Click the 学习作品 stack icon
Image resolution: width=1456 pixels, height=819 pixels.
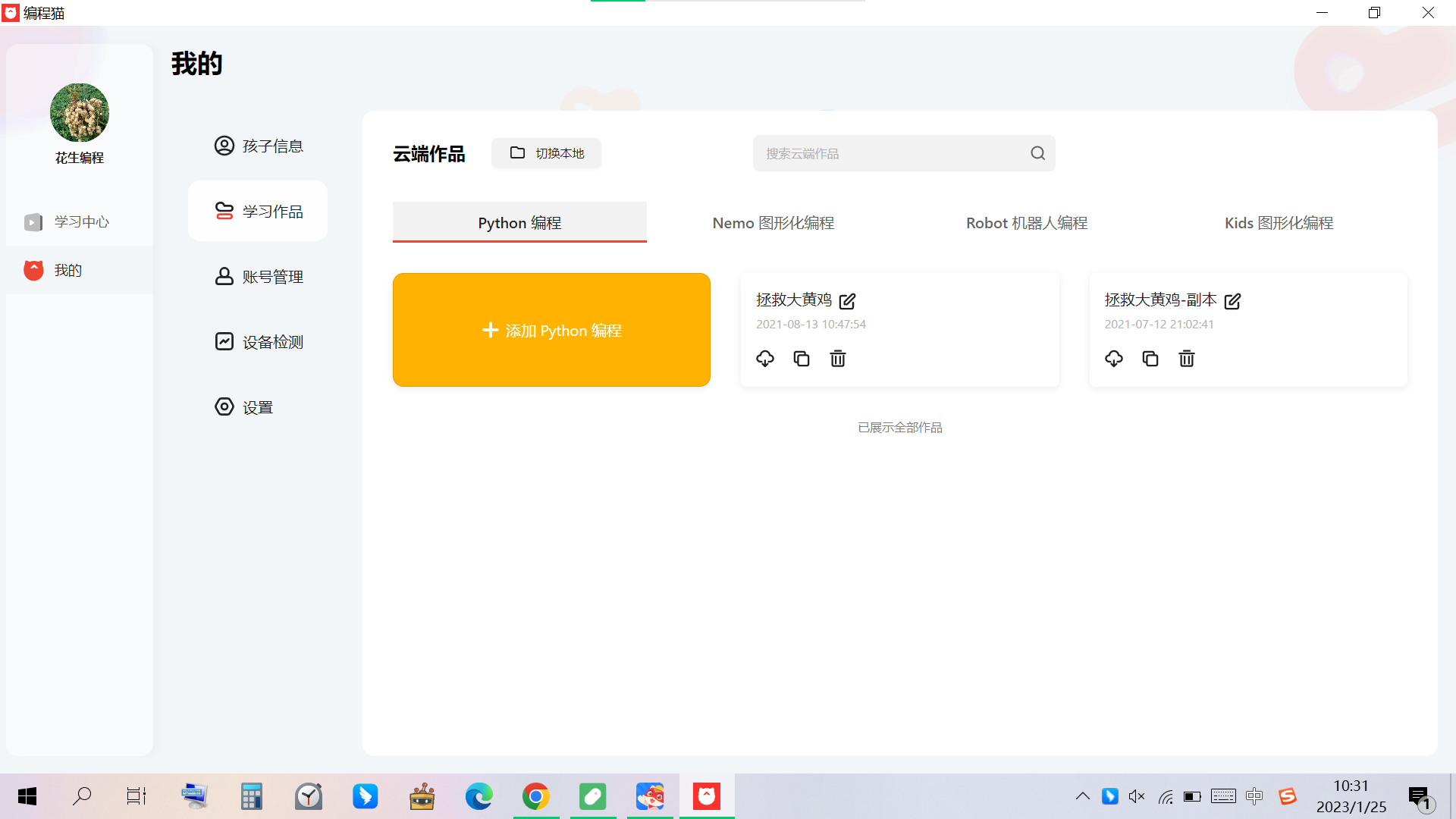(224, 211)
